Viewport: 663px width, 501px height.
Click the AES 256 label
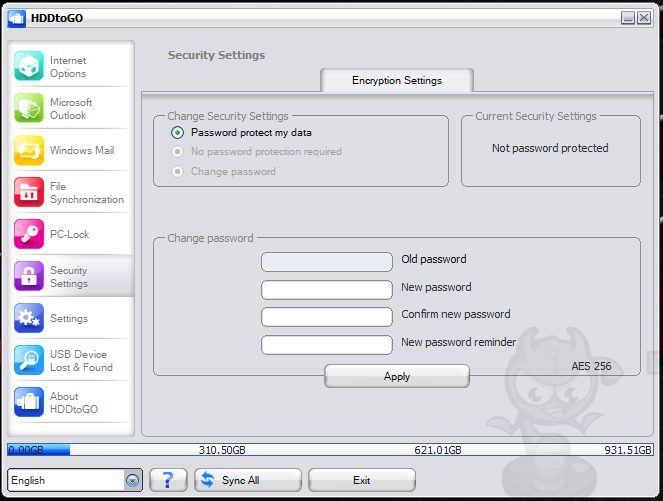point(591,366)
